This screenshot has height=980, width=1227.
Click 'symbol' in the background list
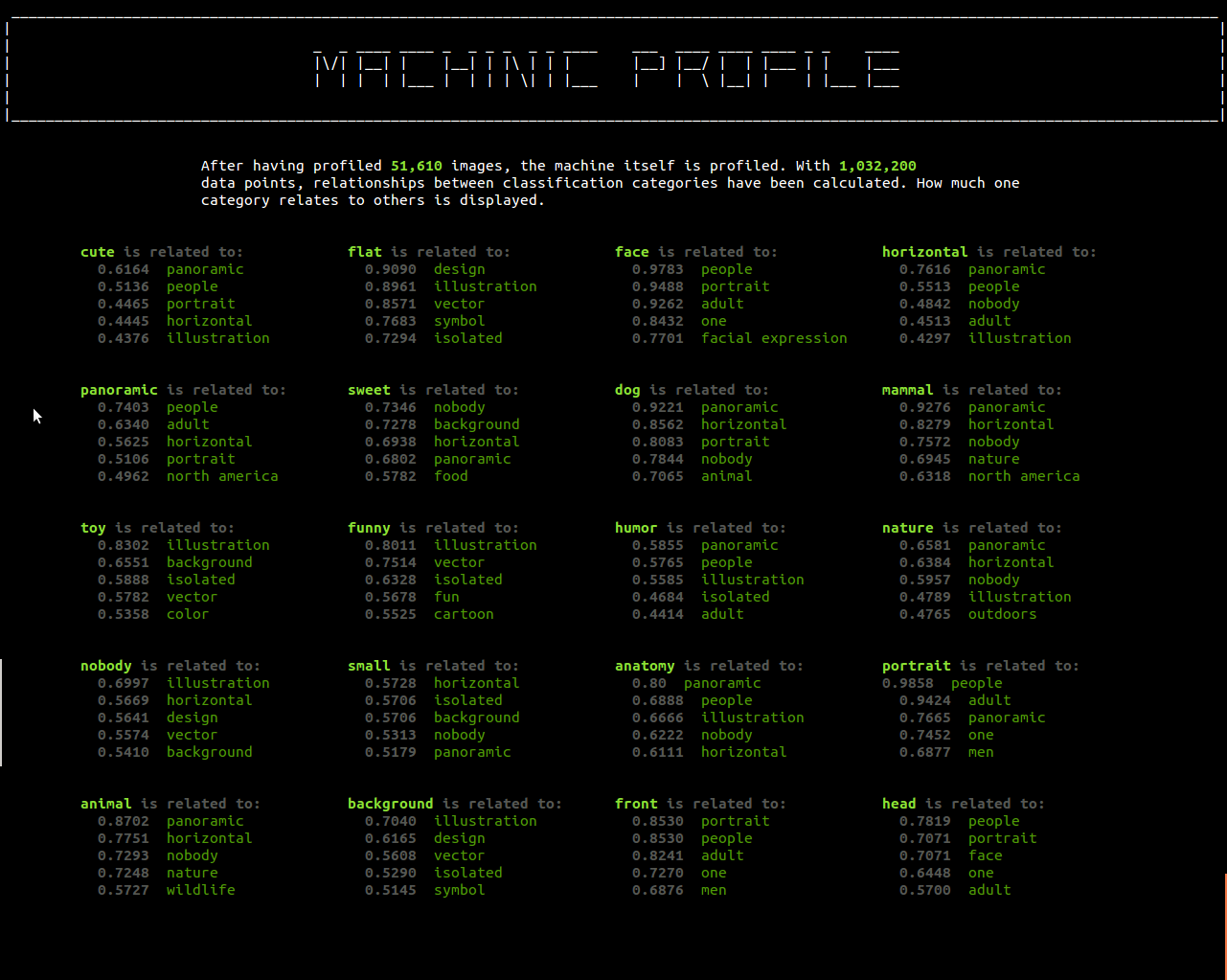(x=460, y=890)
